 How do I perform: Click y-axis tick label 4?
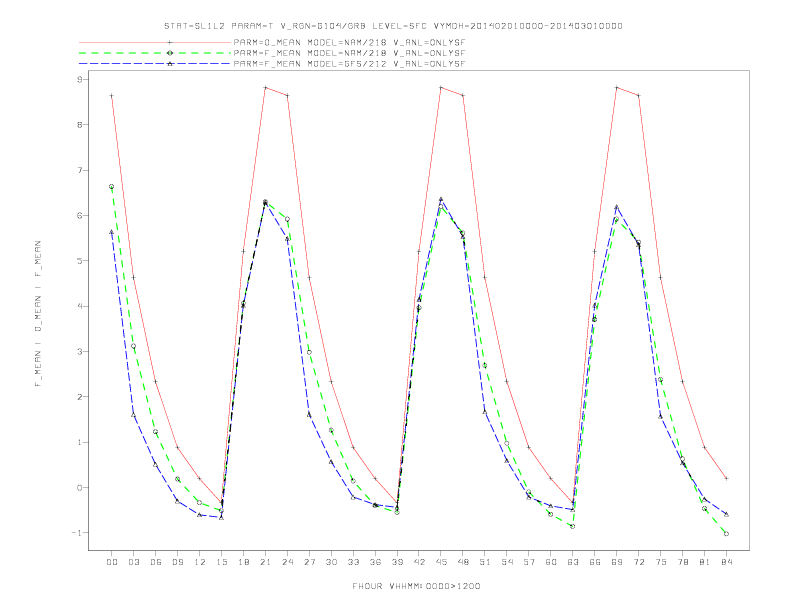click(79, 307)
